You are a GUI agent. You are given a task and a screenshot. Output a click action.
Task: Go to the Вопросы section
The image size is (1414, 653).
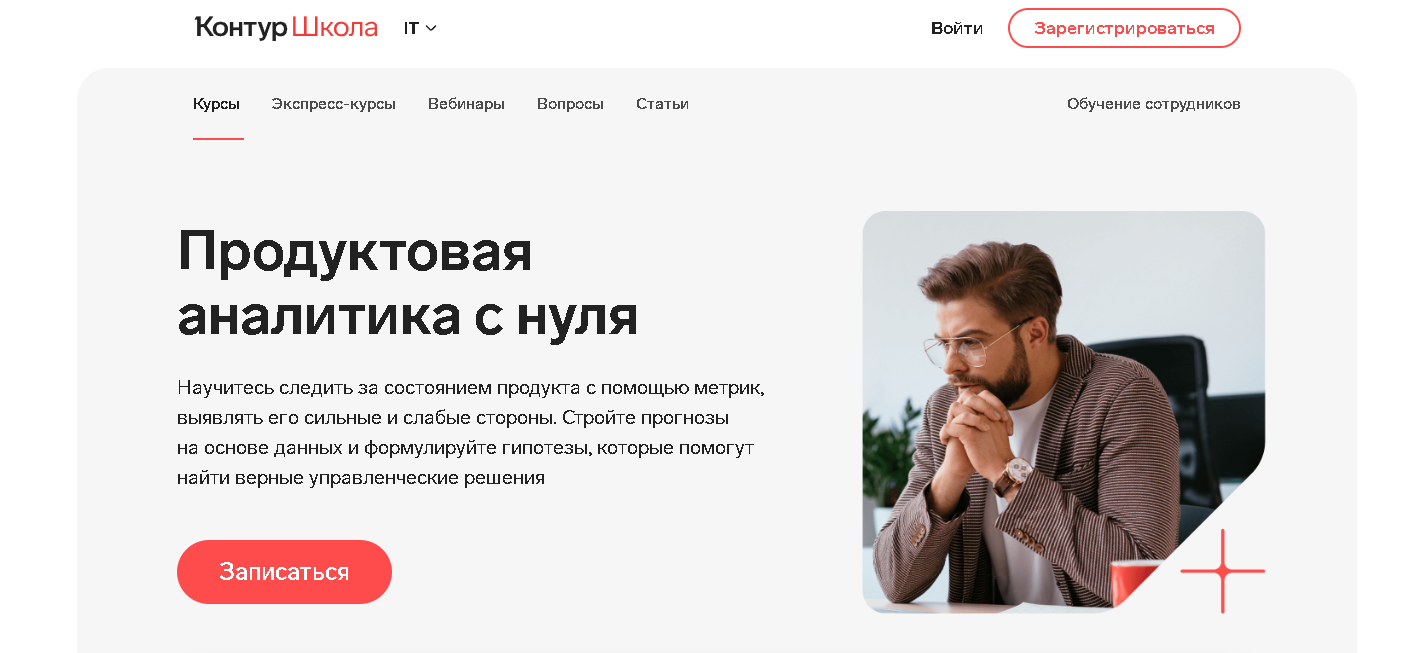[570, 104]
